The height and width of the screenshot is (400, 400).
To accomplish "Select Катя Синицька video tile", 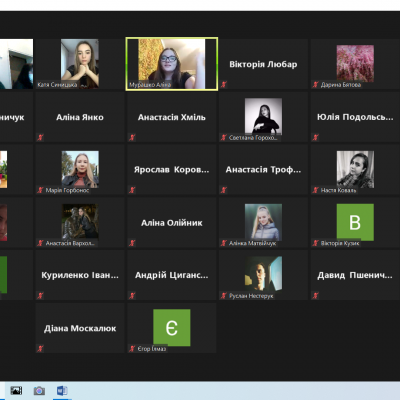I will (x=80, y=64).
